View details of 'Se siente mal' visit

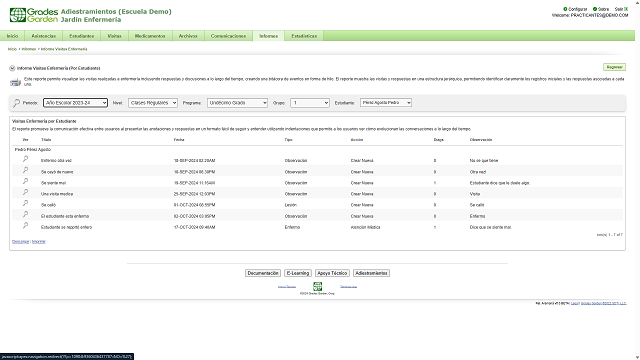[25, 181]
